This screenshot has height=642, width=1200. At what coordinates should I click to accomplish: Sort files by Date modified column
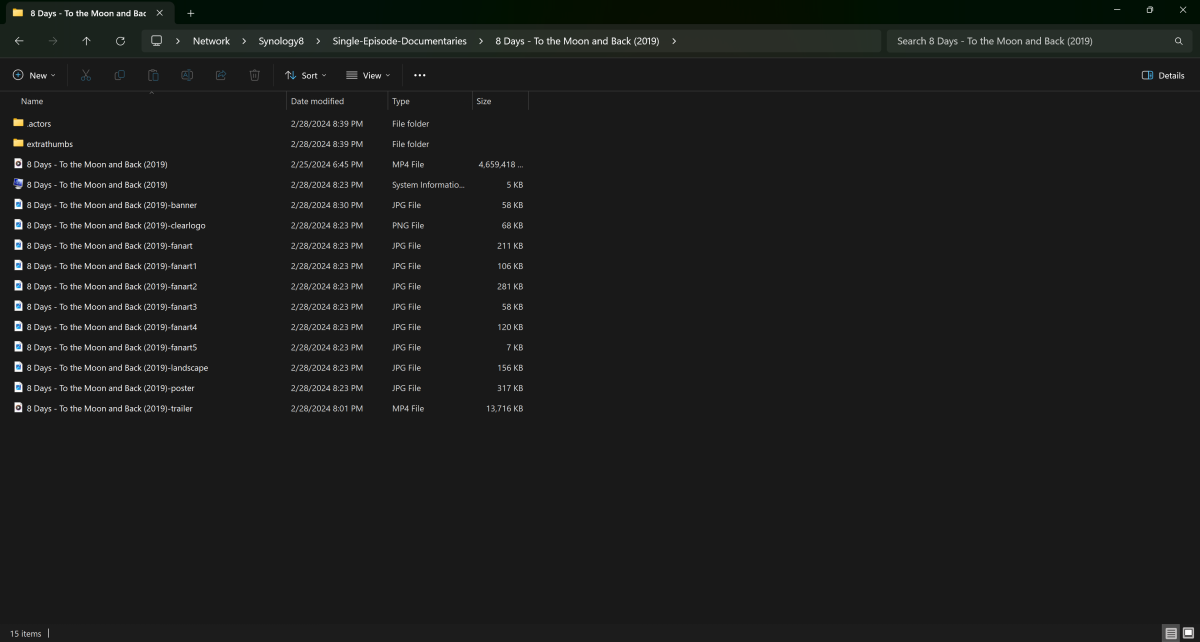(x=317, y=101)
